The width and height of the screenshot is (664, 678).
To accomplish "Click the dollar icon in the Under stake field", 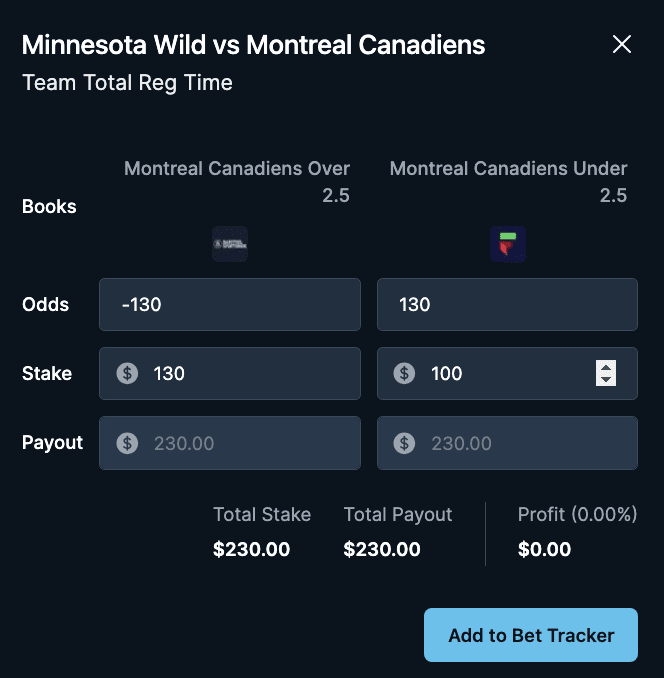I will pos(404,373).
